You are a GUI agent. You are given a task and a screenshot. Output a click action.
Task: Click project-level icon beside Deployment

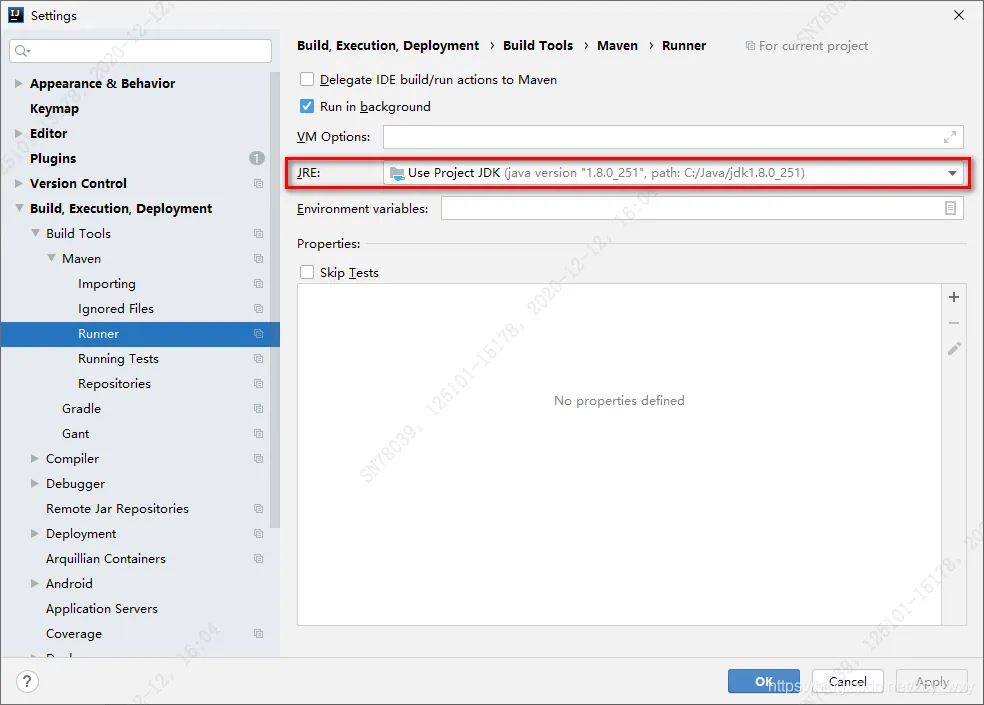[x=258, y=534]
